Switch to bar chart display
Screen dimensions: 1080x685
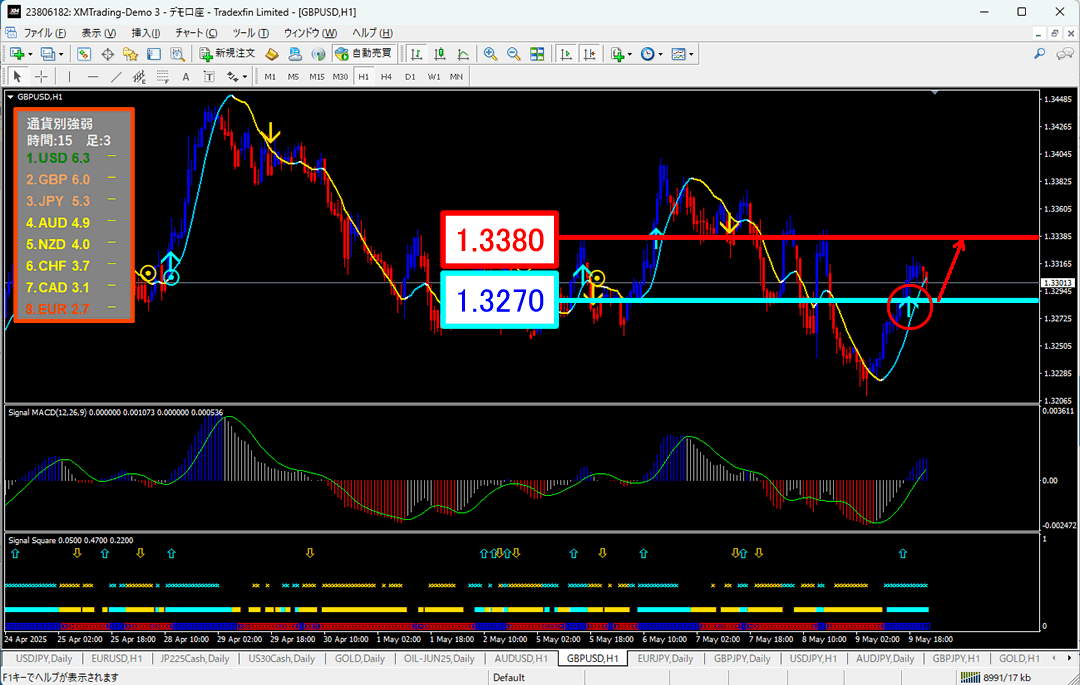click(416, 54)
